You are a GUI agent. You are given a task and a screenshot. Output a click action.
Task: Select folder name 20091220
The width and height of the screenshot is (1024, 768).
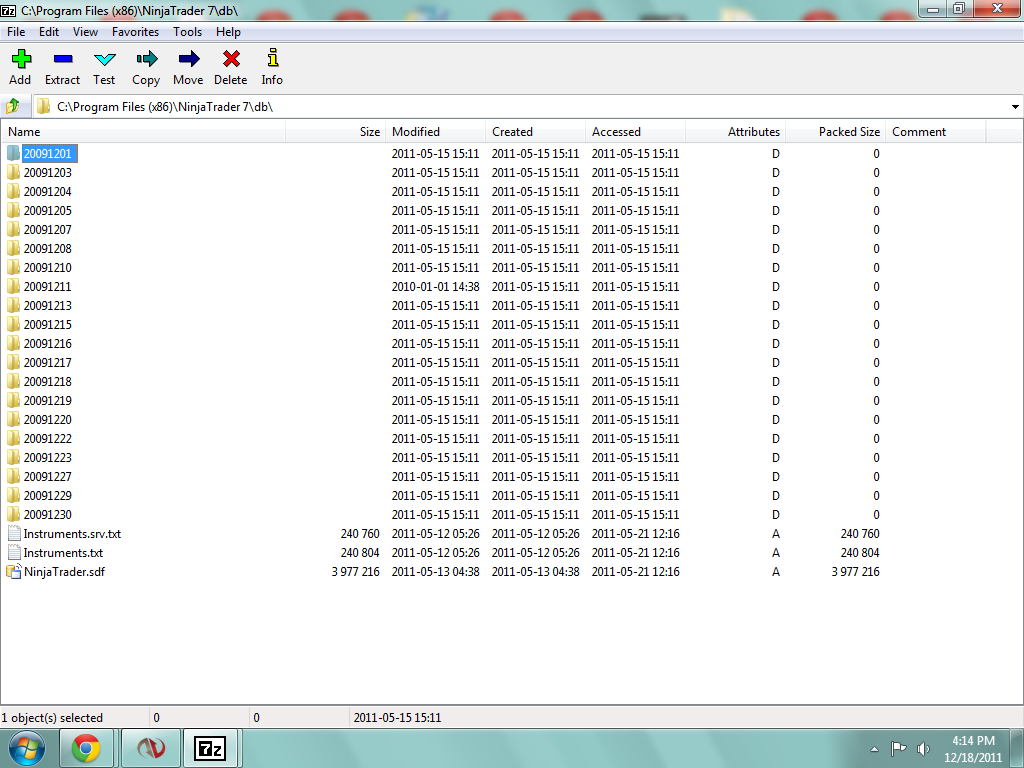(x=48, y=419)
